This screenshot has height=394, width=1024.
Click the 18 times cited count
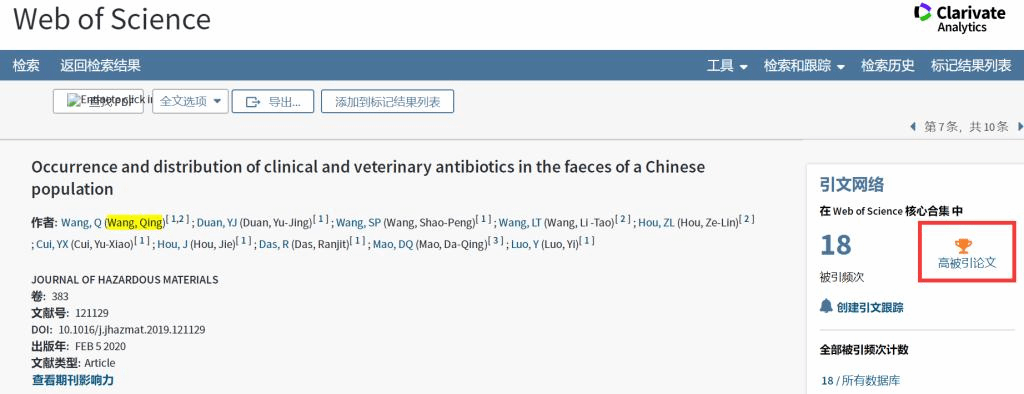(835, 245)
